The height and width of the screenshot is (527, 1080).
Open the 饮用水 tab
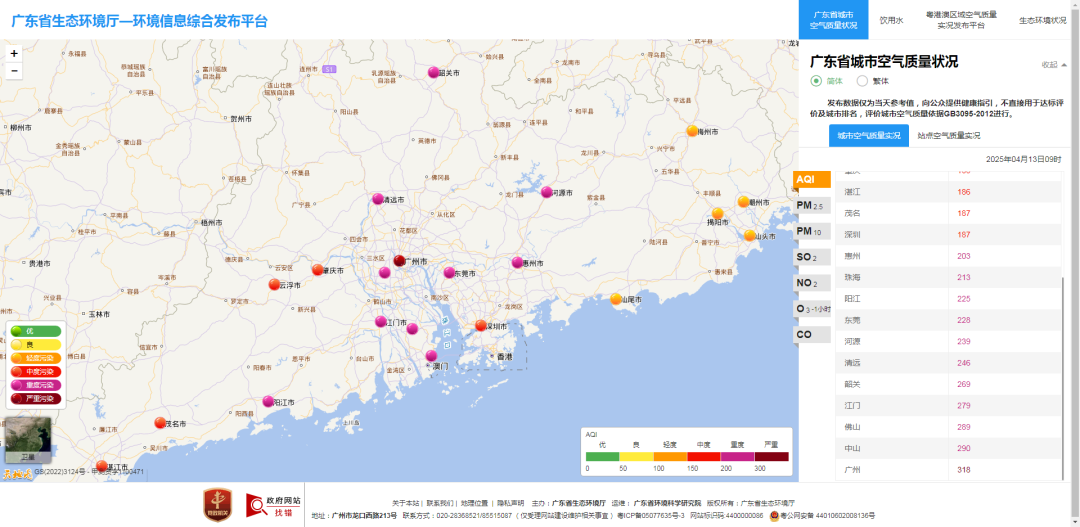pos(890,20)
